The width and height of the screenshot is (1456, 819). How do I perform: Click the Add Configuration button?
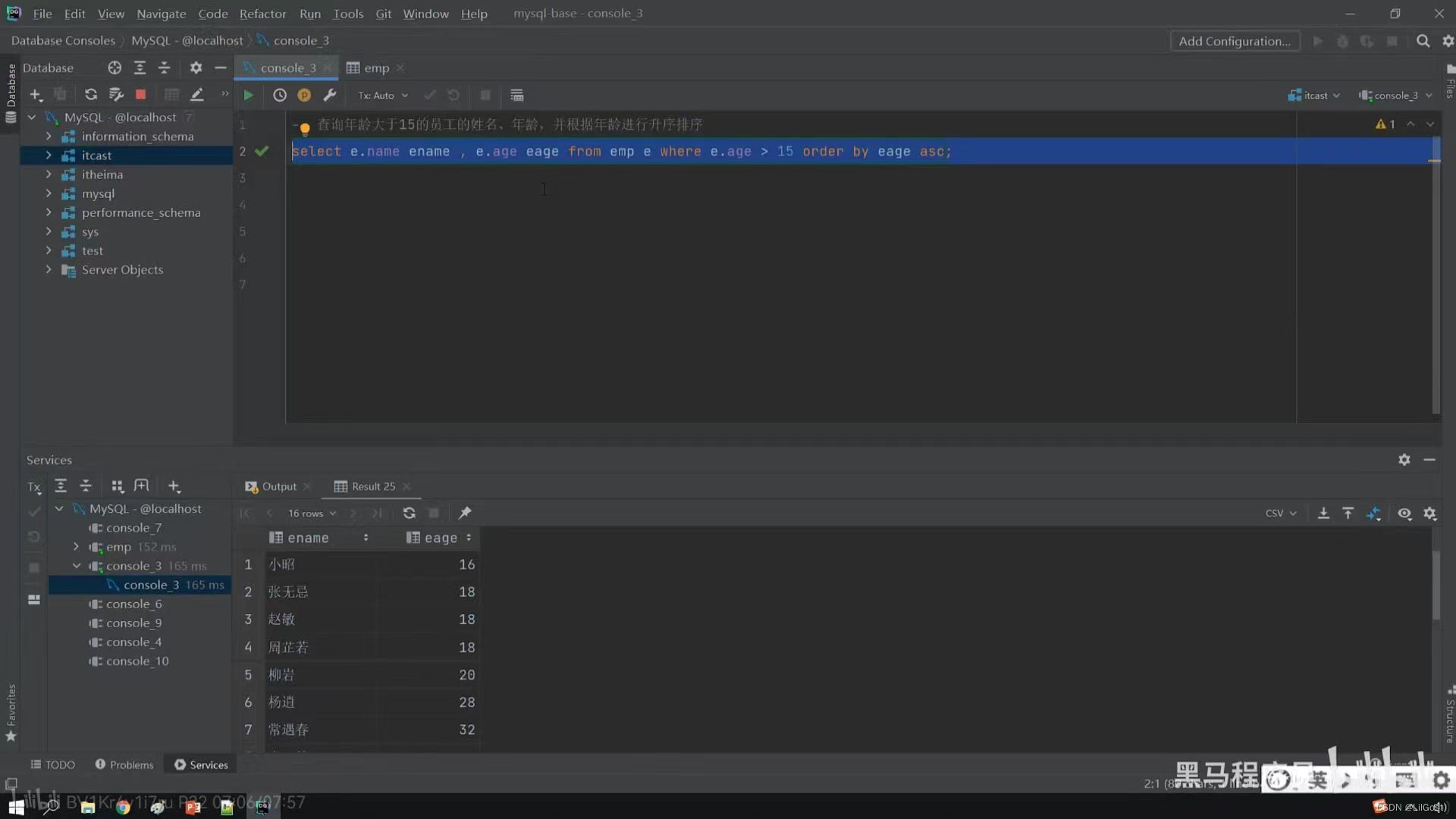point(1234,41)
